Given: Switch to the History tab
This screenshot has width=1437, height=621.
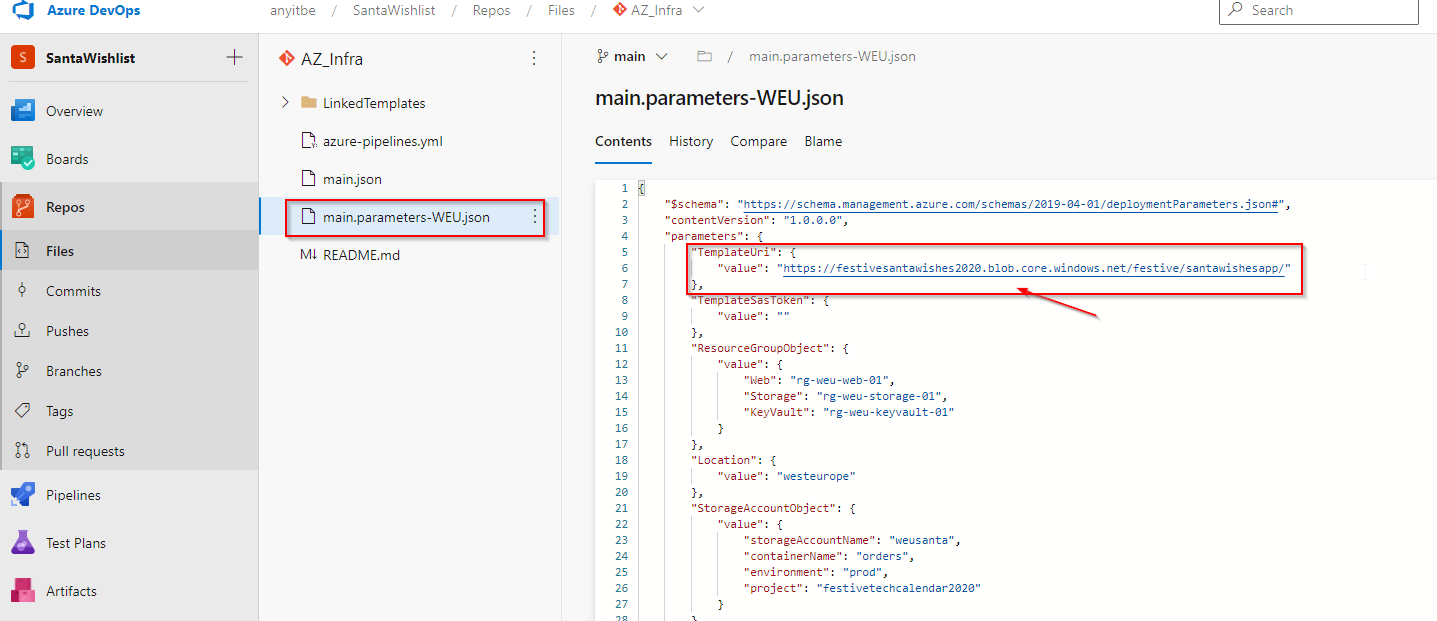Looking at the screenshot, I should pyautogui.click(x=691, y=141).
